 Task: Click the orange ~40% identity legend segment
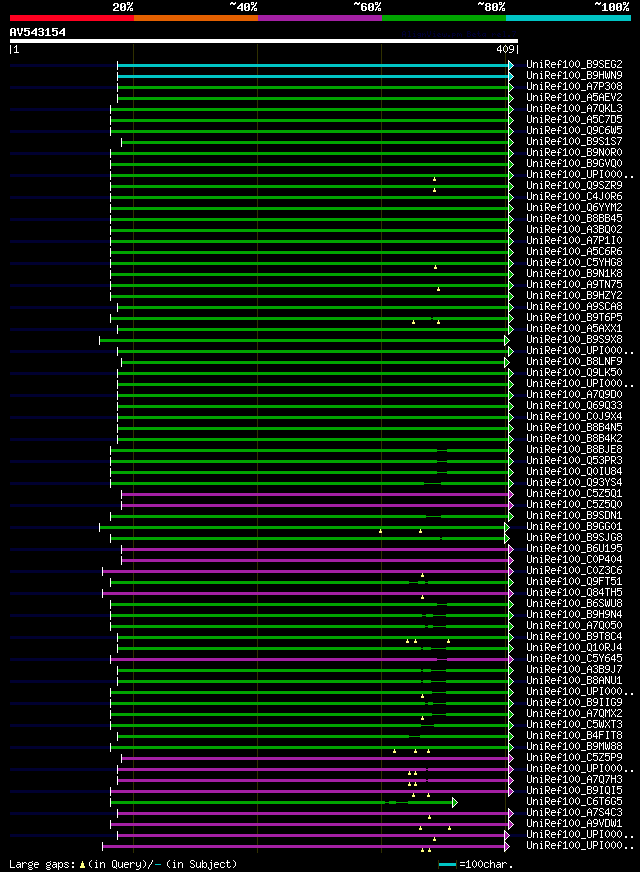[196, 18]
